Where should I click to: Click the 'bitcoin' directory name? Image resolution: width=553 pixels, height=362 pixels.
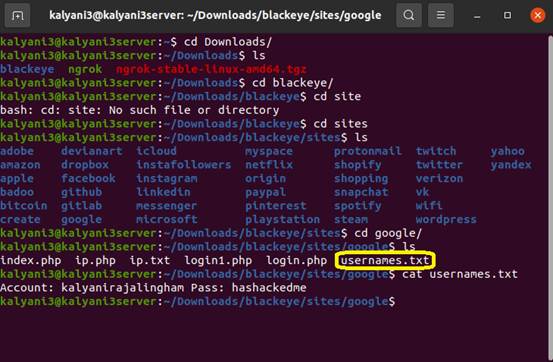pos(24,206)
